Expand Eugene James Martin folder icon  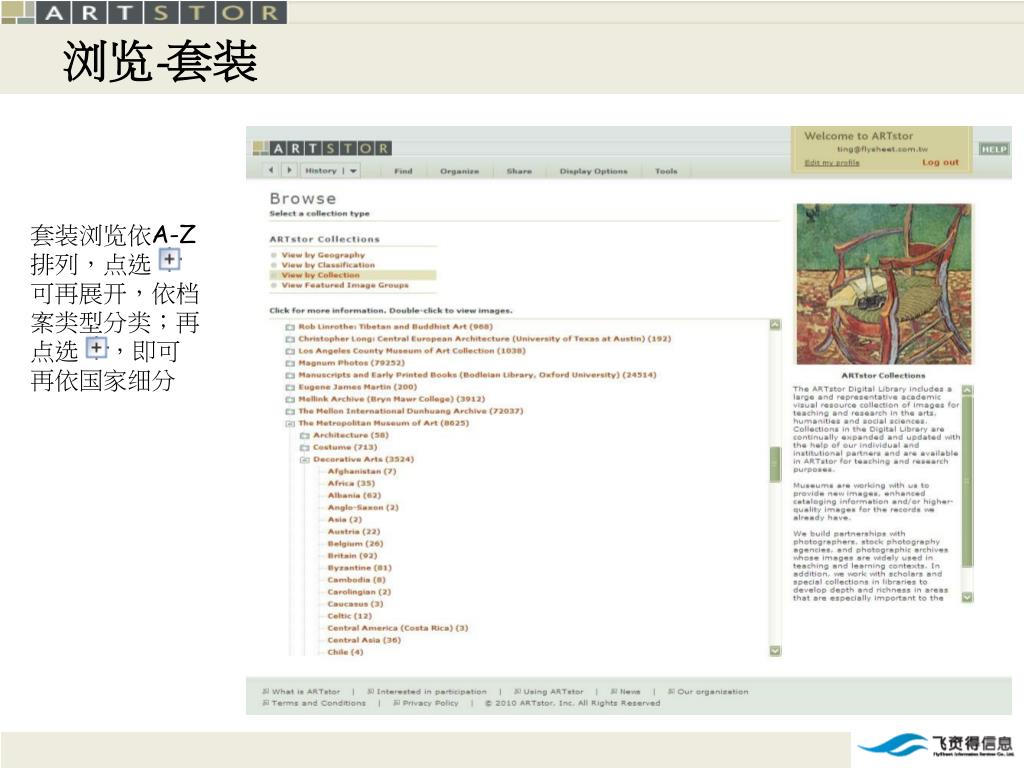[290, 388]
